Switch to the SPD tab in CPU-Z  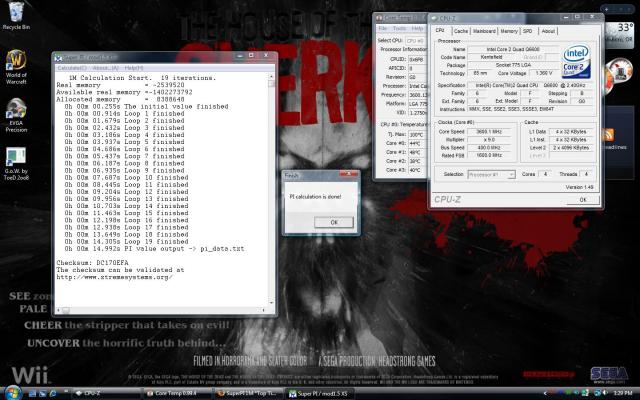528,31
